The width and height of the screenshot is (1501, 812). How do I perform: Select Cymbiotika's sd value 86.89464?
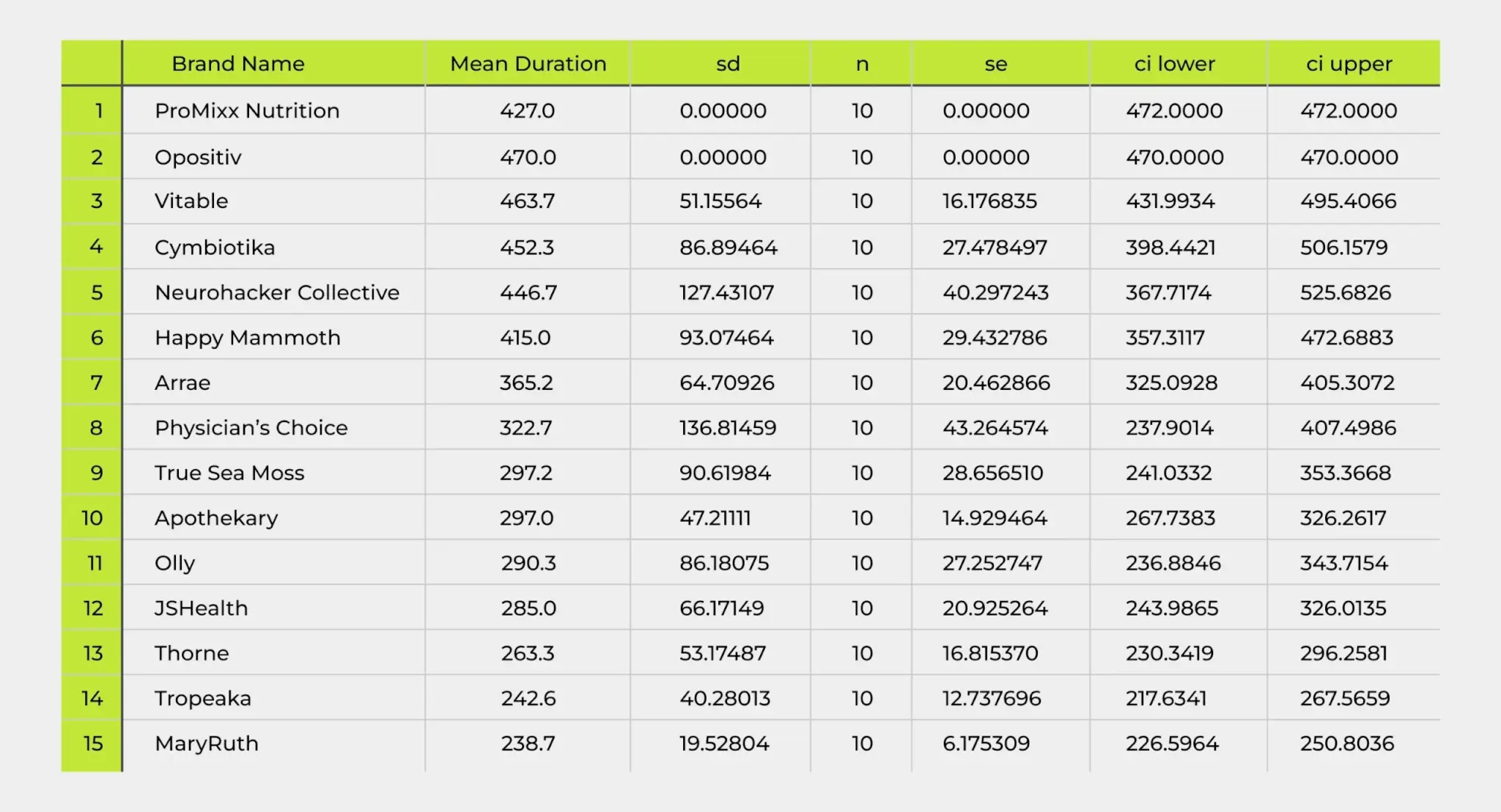[x=728, y=247]
